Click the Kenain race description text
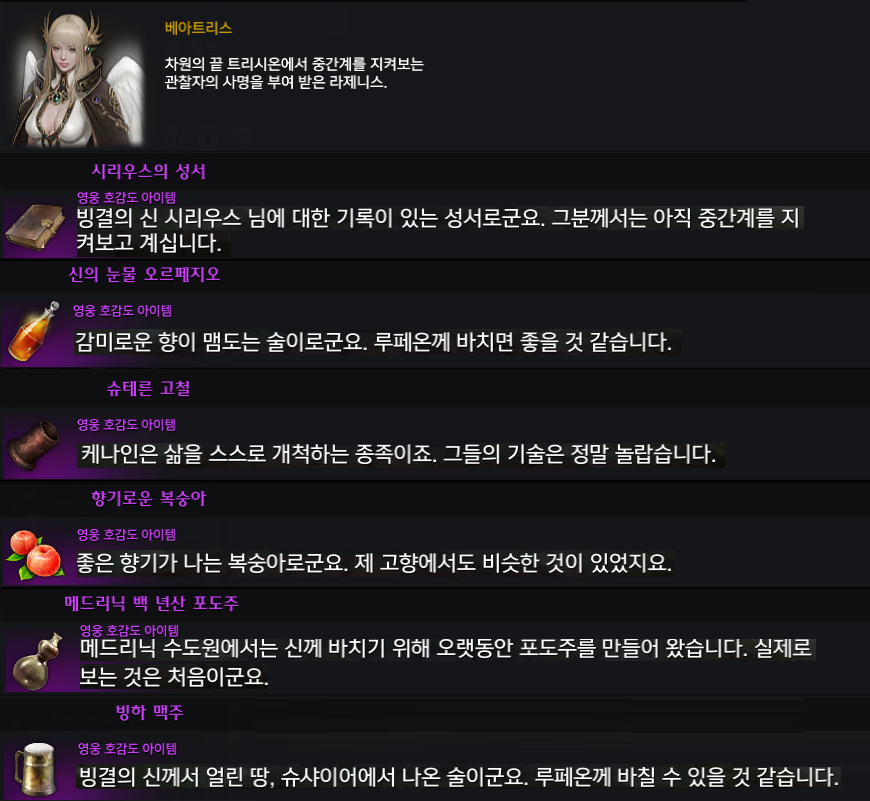The image size is (870, 801). click(x=400, y=454)
